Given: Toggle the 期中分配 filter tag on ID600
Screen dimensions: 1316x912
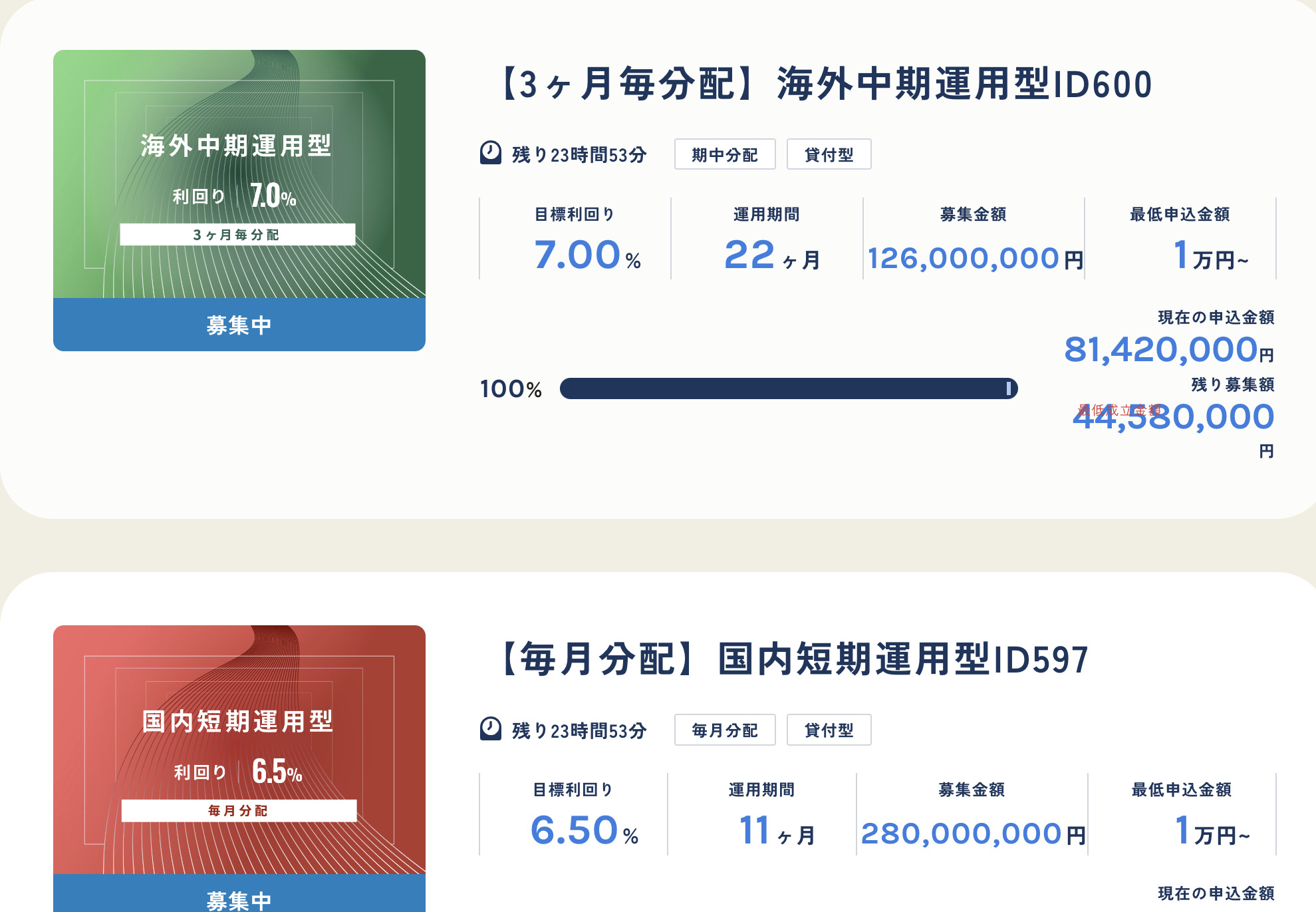Looking at the screenshot, I should [x=724, y=154].
